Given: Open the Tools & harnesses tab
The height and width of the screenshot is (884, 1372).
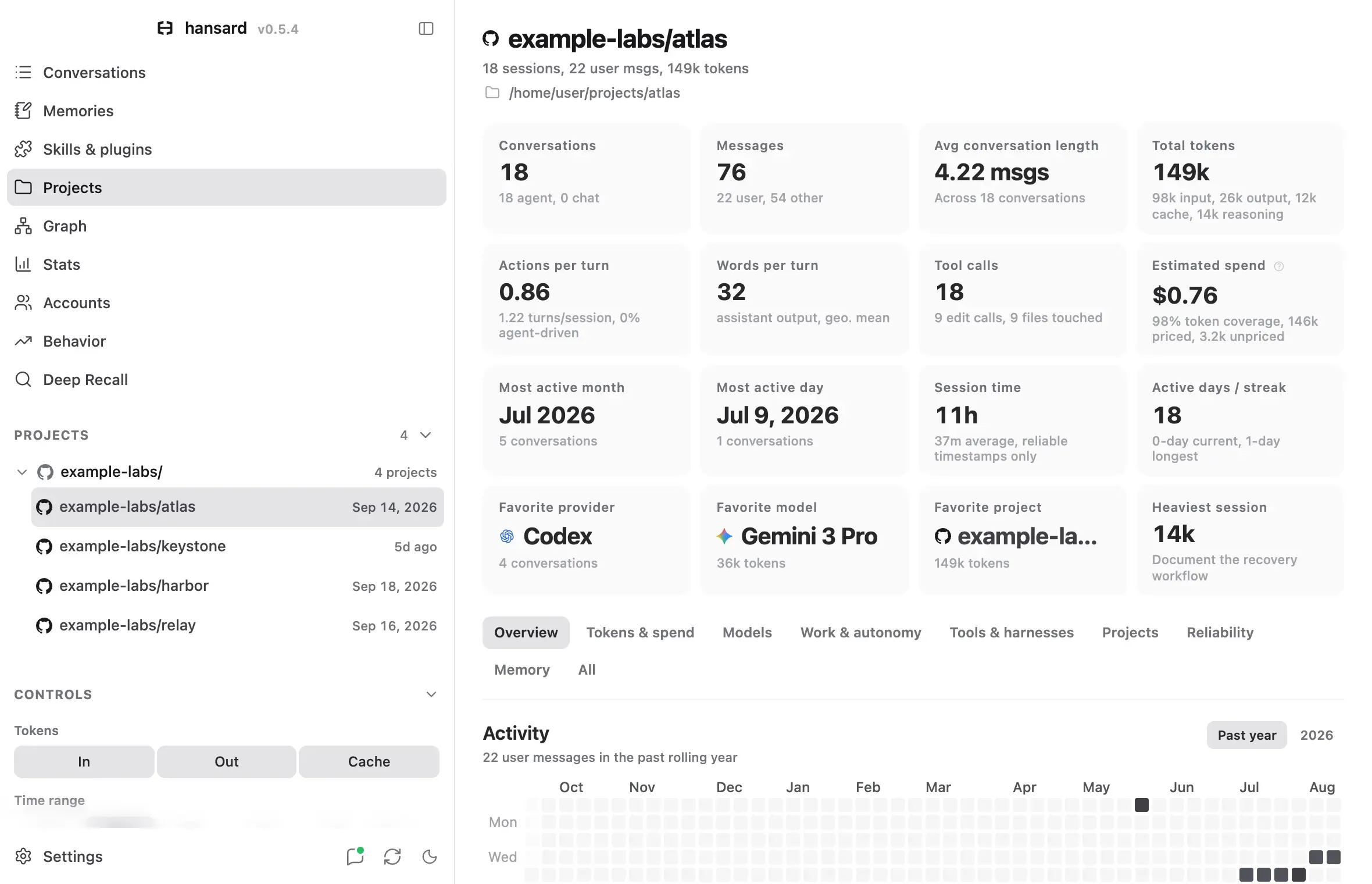Looking at the screenshot, I should tap(1012, 632).
